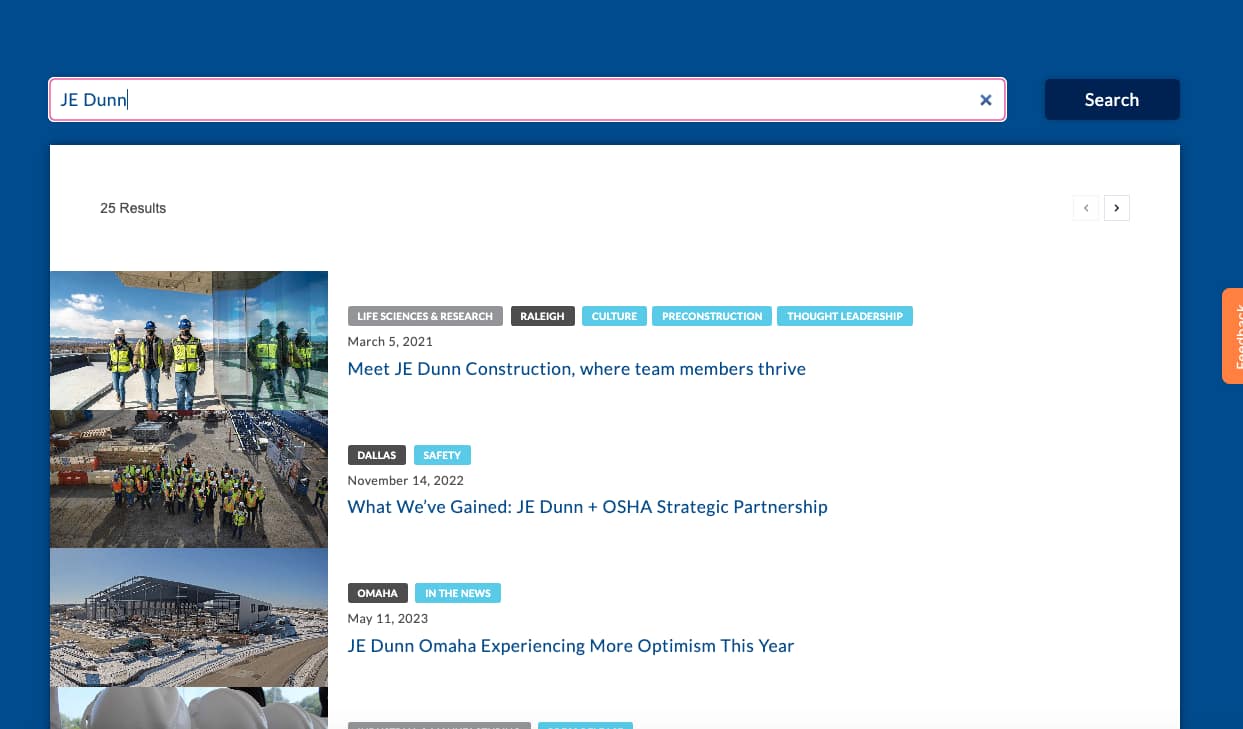Go to the previous results page arrow
1243x729 pixels.
coord(1086,208)
